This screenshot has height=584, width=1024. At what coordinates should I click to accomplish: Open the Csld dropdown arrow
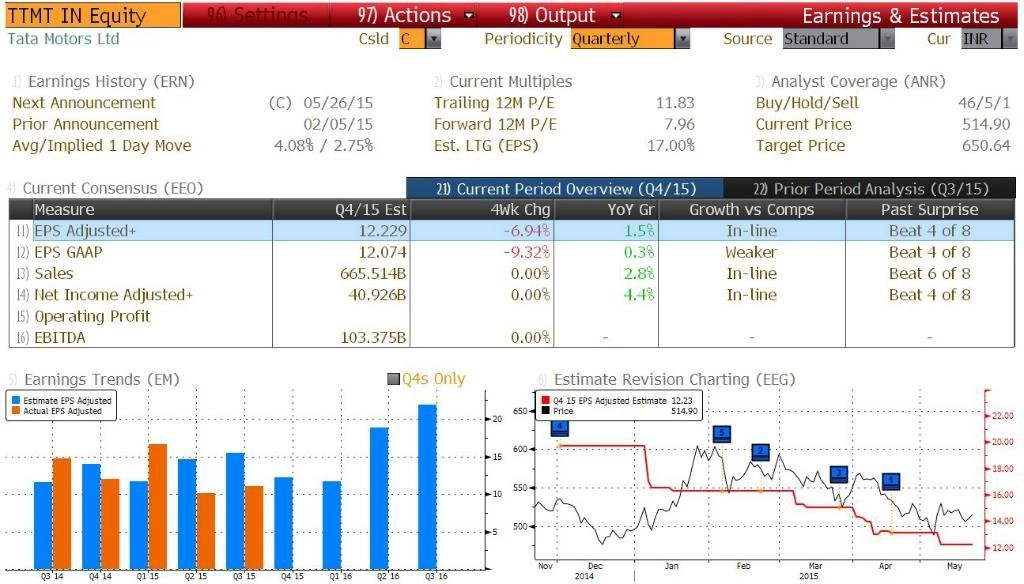(x=434, y=39)
